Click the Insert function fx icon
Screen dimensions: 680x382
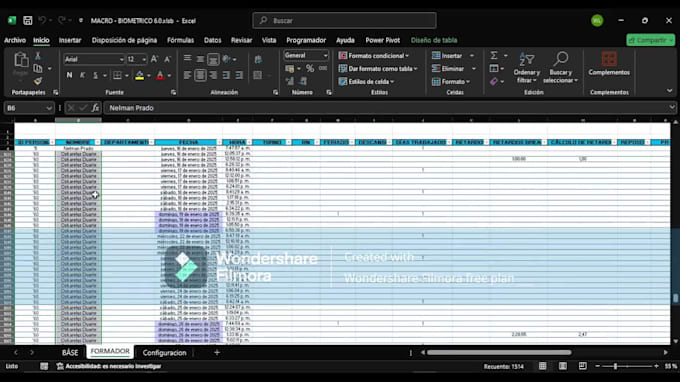pyautogui.click(x=95, y=108)
